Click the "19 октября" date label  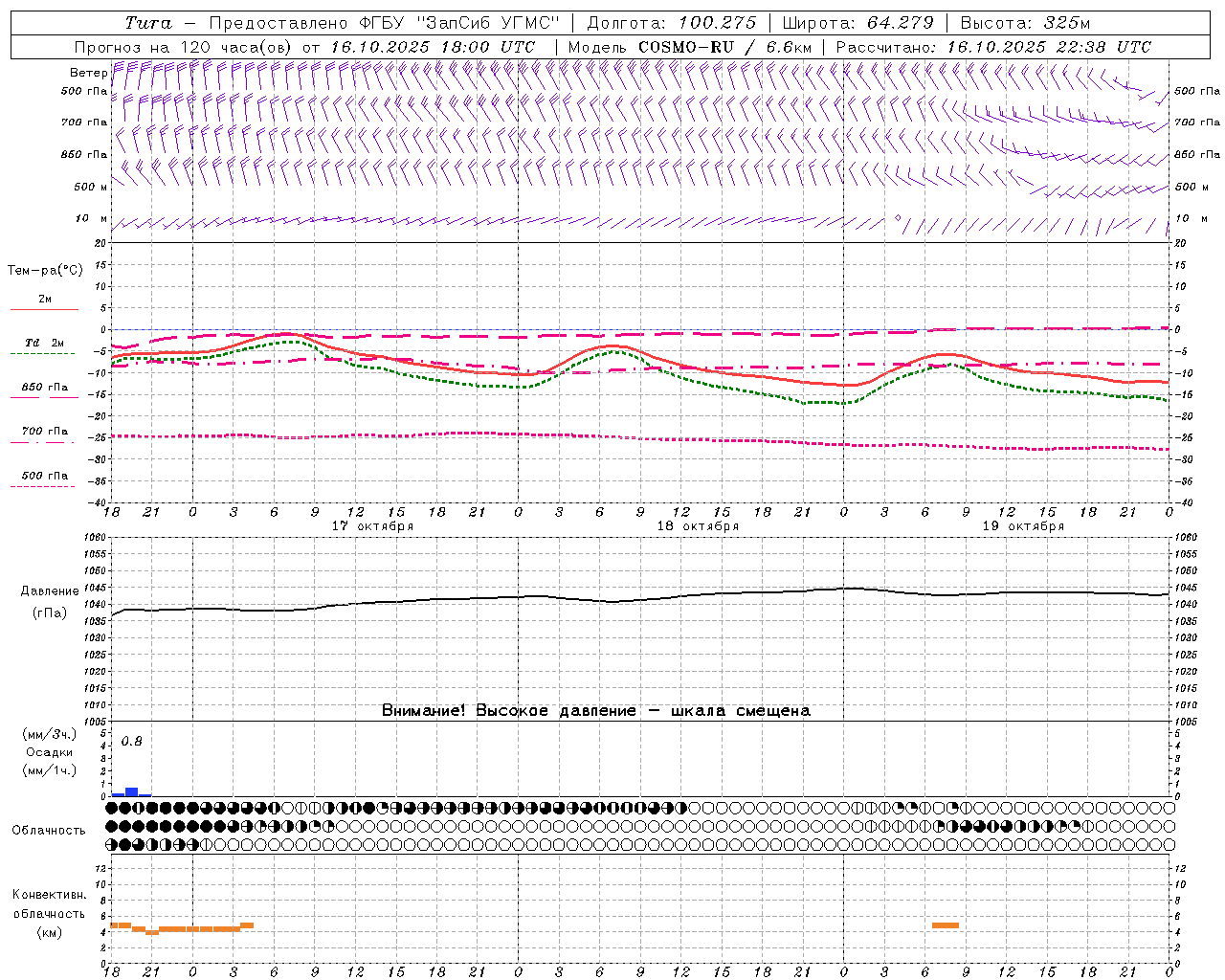(1023, 526)
